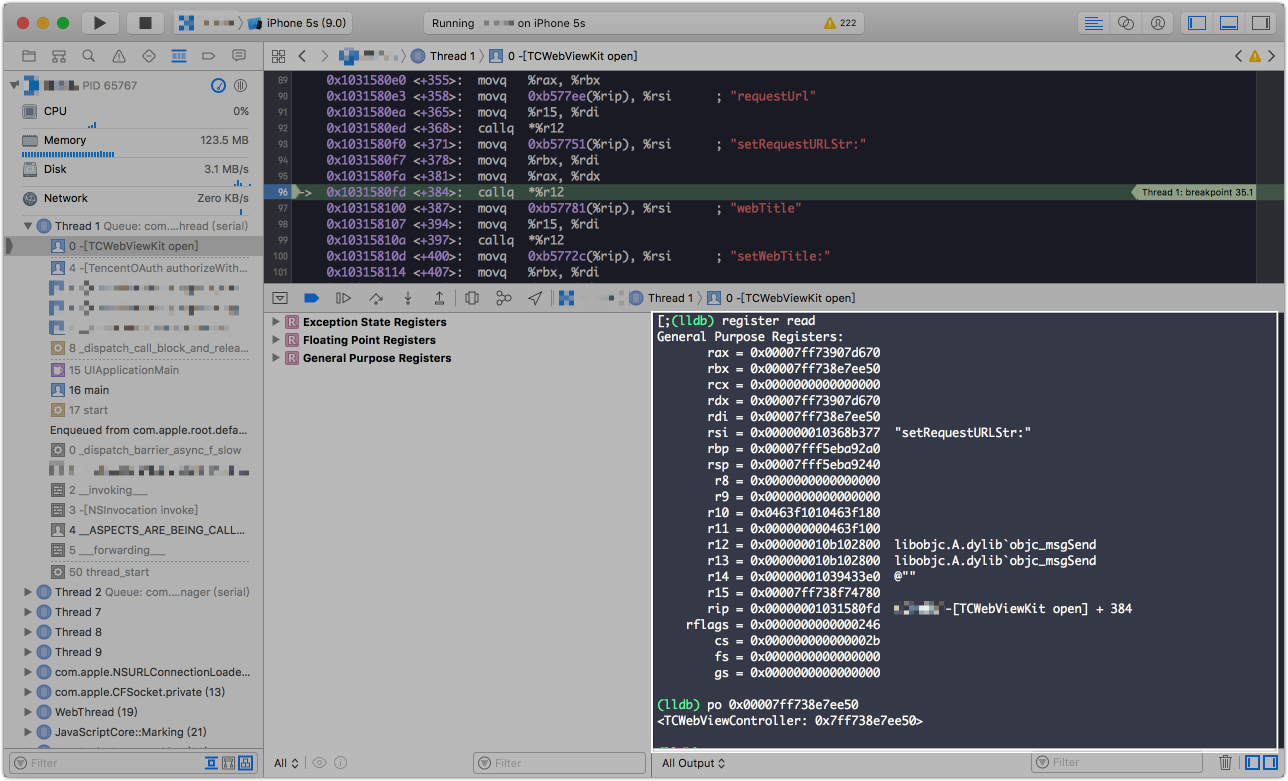1288x781 pixels.
Task: Click the 222 warnings indicator
Action: 839,23
